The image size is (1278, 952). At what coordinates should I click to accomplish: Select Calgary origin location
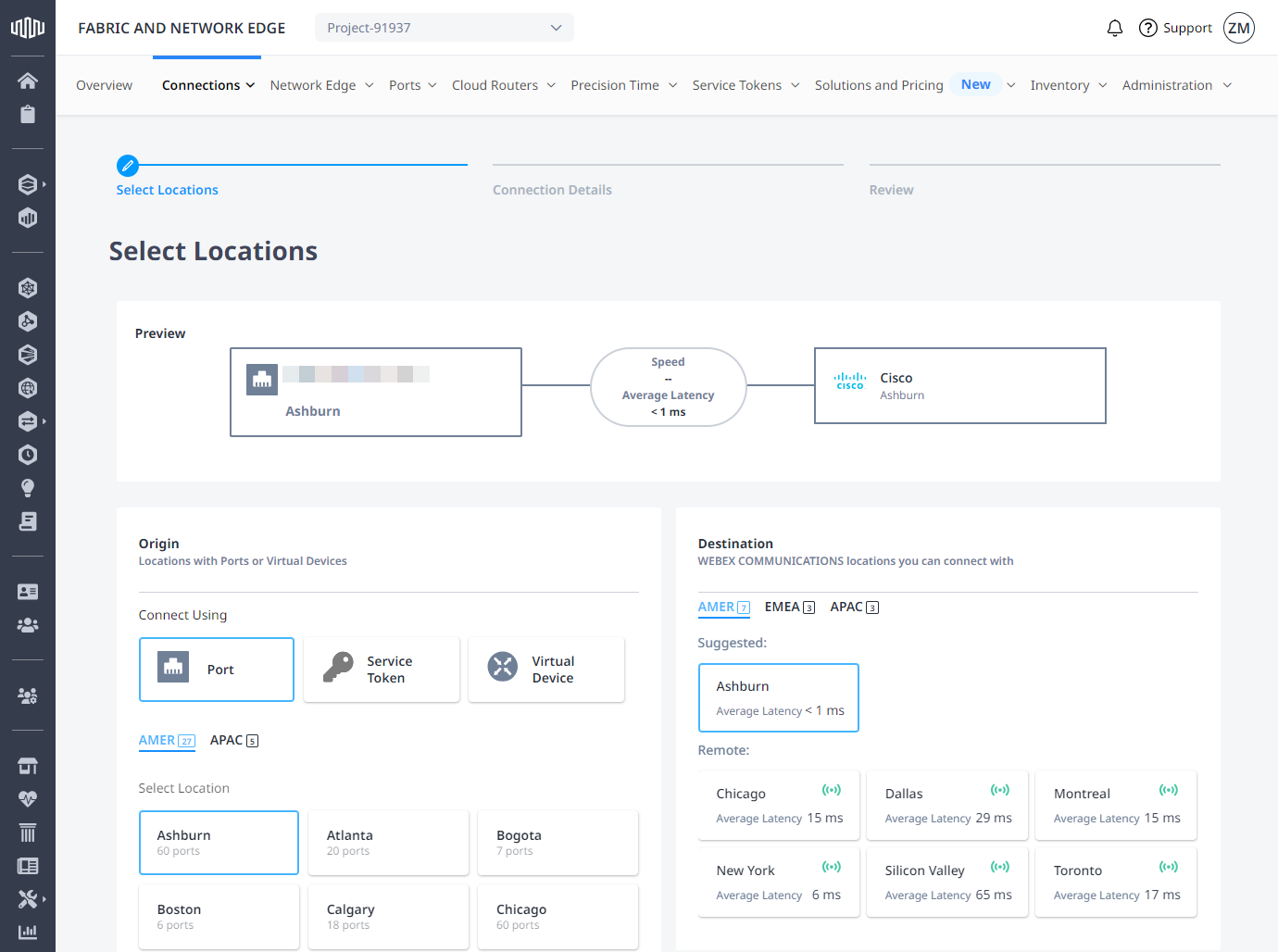tap(388, 917)
